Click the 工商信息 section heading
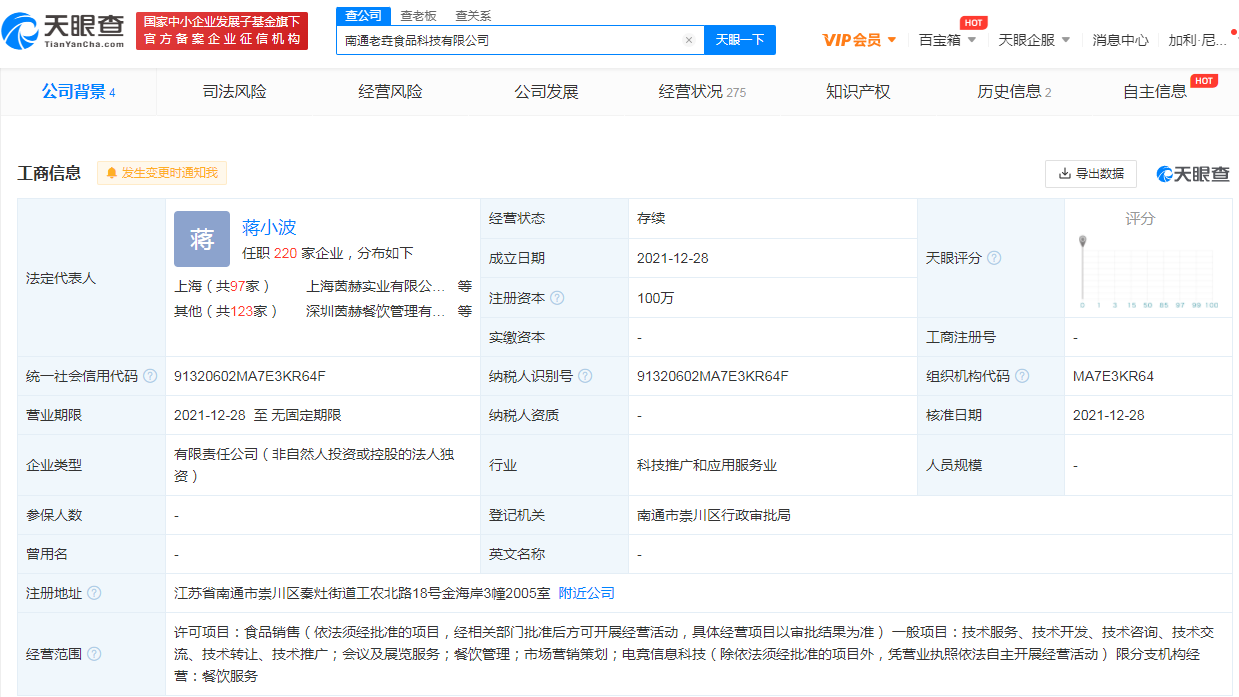The height and width of the screenshot is (697, 1239). [49, 173]
